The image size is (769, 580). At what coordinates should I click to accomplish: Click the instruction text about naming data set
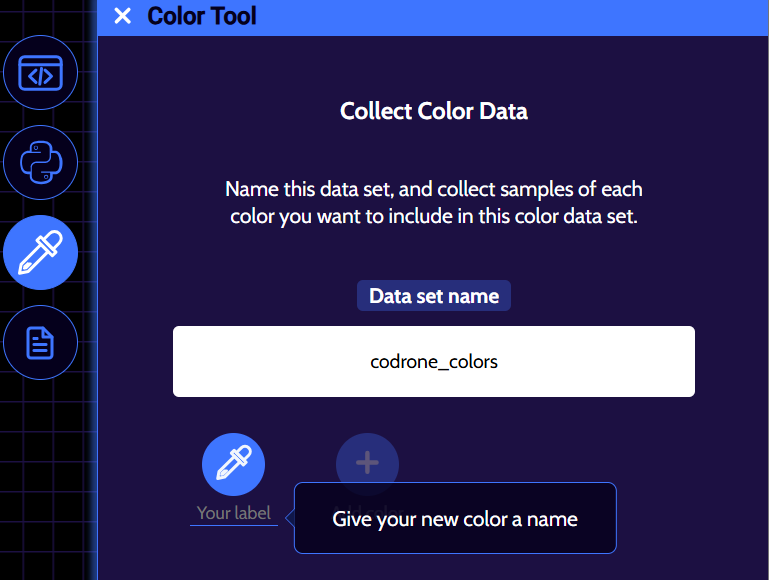(x=433, y=202)
